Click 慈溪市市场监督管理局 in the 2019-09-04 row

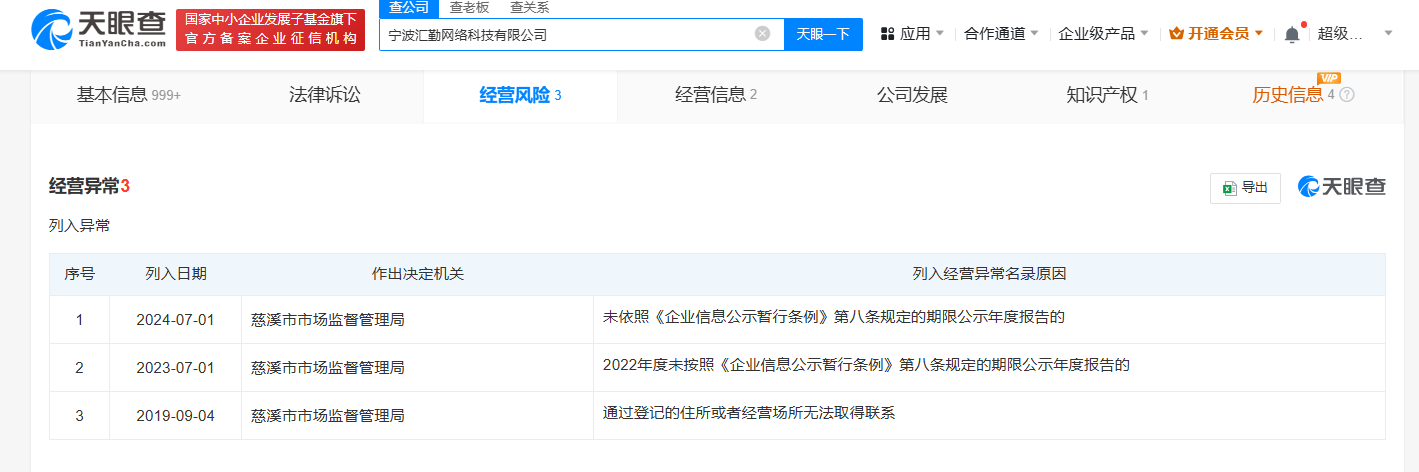tap(328, 416)
